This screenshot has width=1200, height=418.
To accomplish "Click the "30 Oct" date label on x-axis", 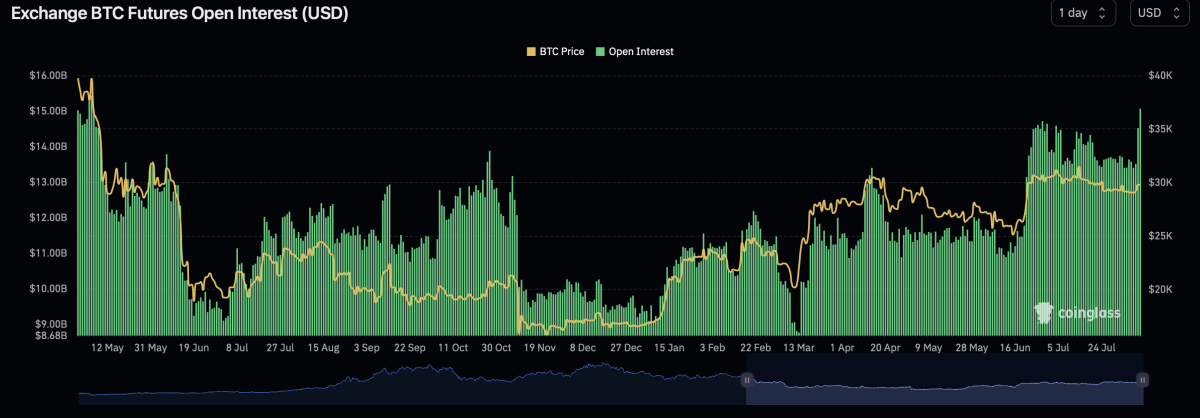I will point(497,348).
